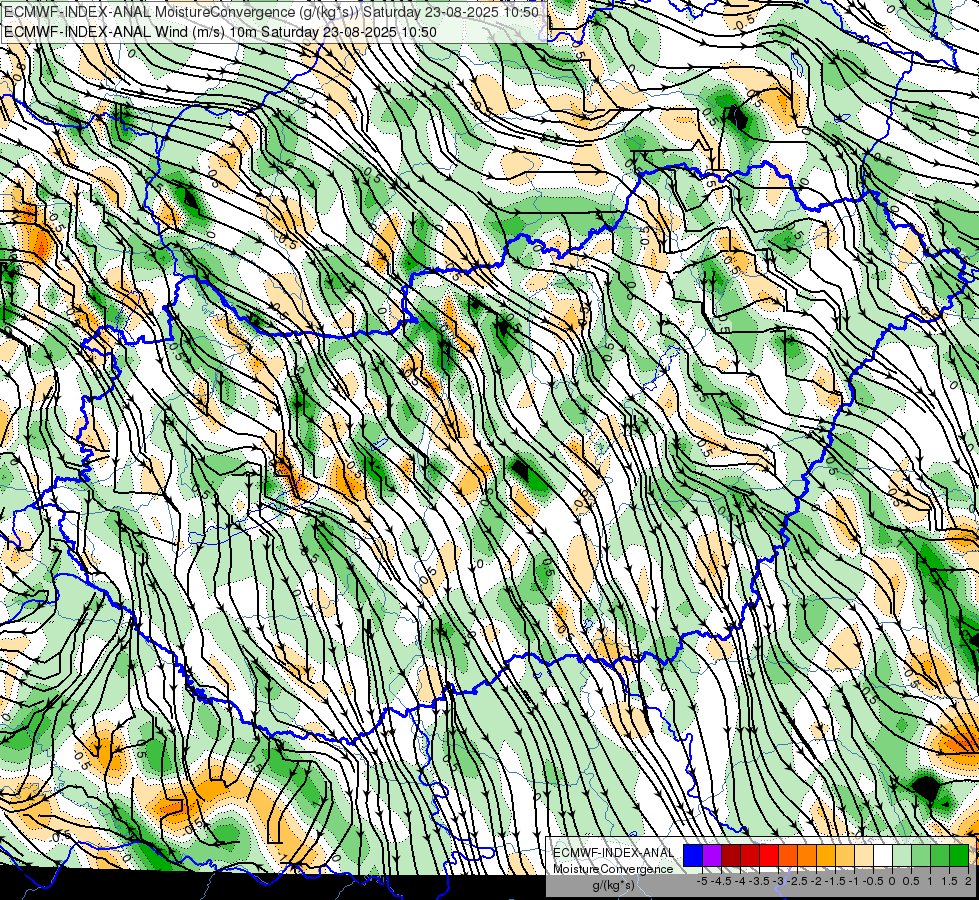This screenshot has height=900, width=979.
Task: Click the legend swatch between -1.5 and -1
Action: [x=845, y=856]
